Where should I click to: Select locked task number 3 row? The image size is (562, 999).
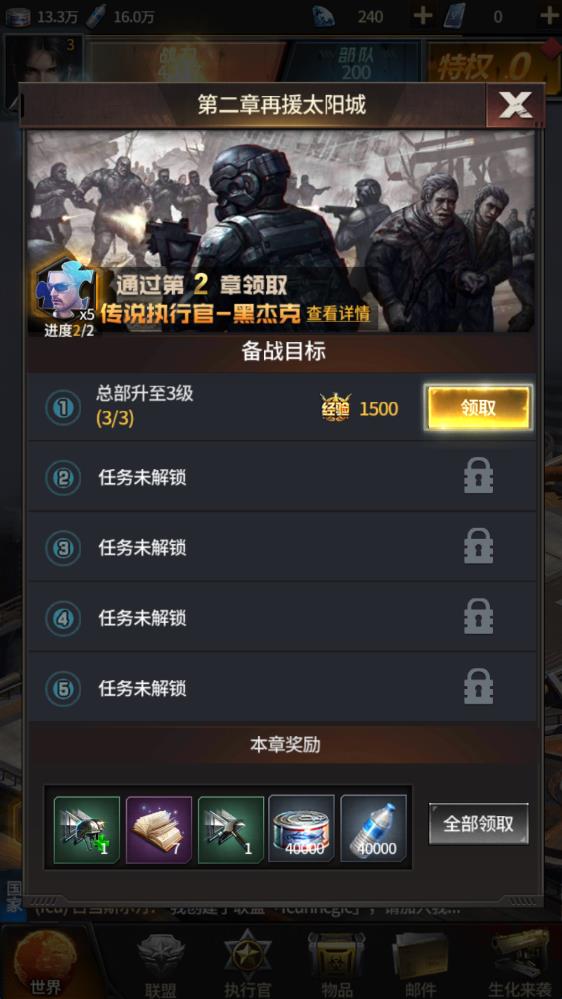281,547
